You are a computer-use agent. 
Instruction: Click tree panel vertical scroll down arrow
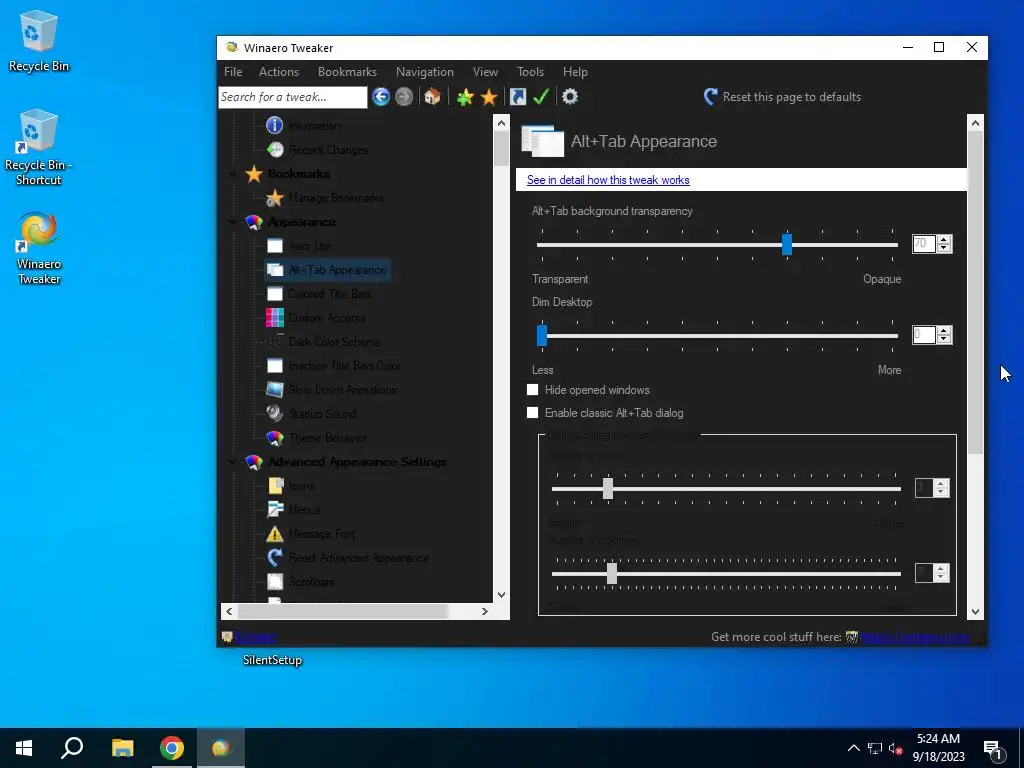(x=501, y=595)
